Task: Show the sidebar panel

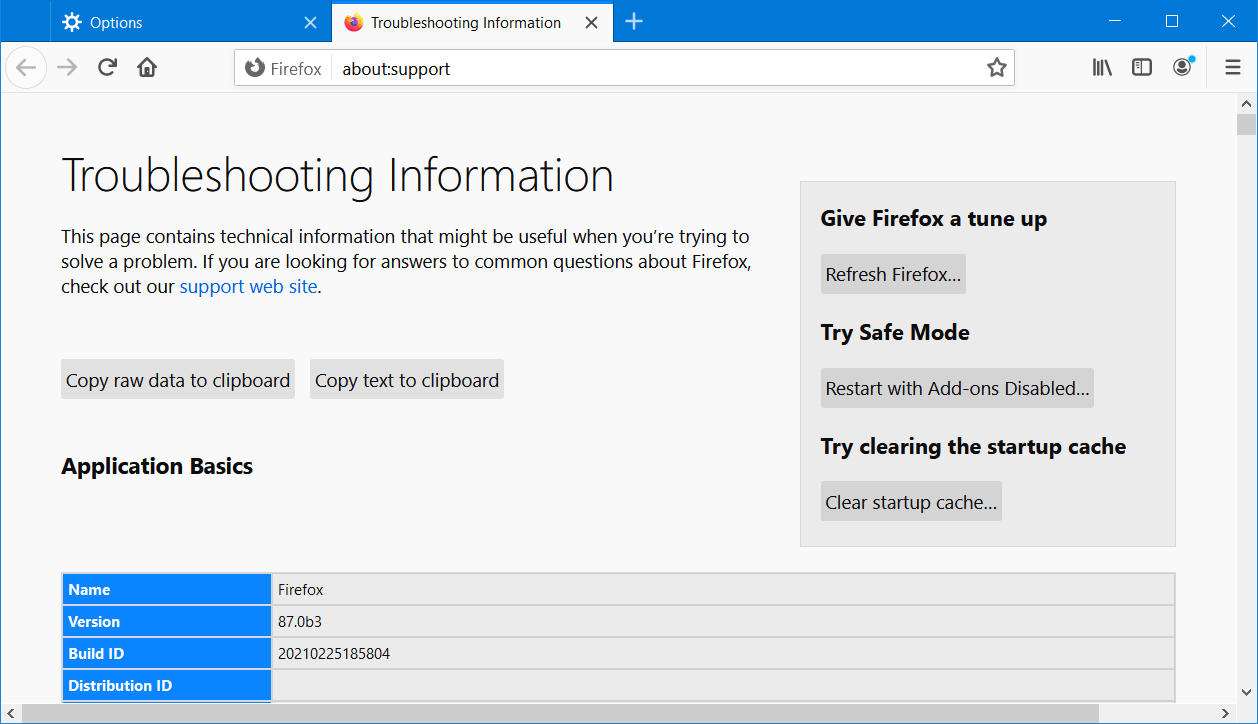Action: tap(1142, 68)
